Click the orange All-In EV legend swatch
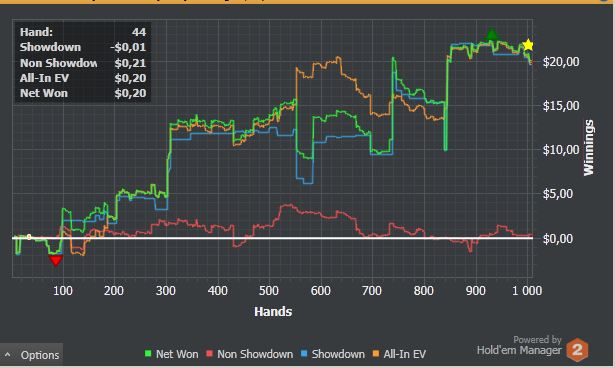The width and height of the screenshot is (615, 368). (376, 354)
